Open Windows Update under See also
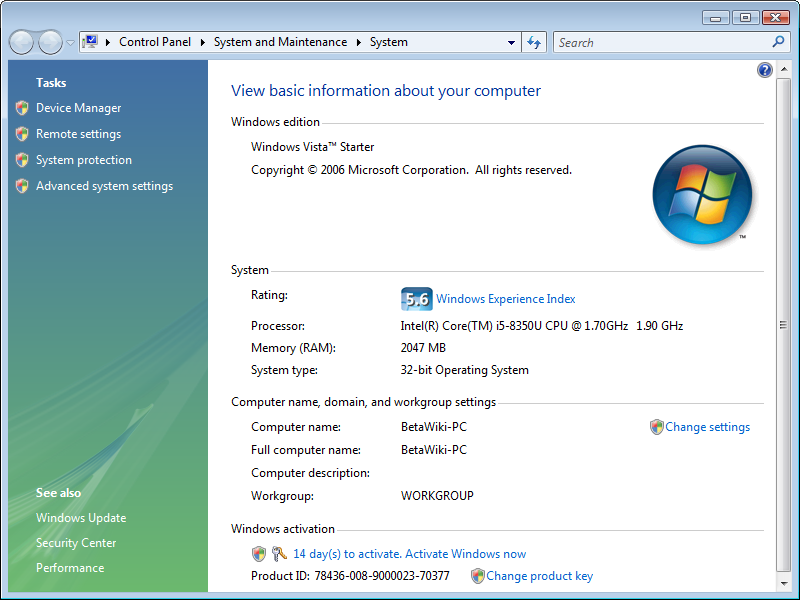Viewport: 800px width, 600px height. (x=81, y=517)
